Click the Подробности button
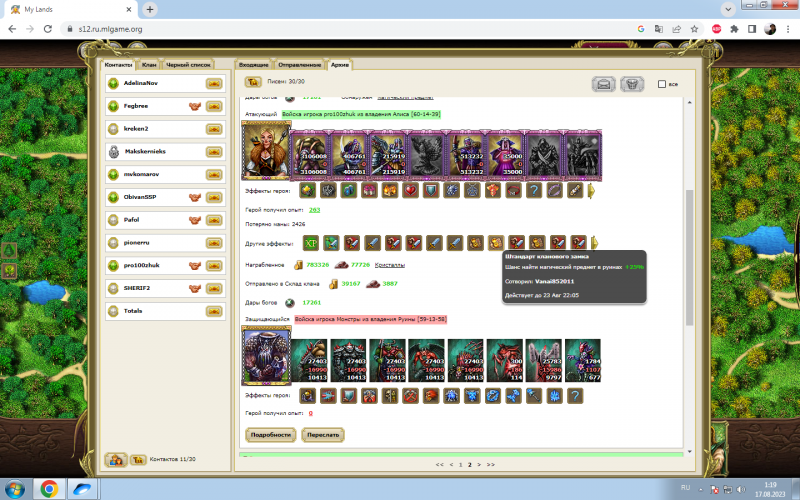The height and width of the screenshot is (500, 800). coord(270,435)
